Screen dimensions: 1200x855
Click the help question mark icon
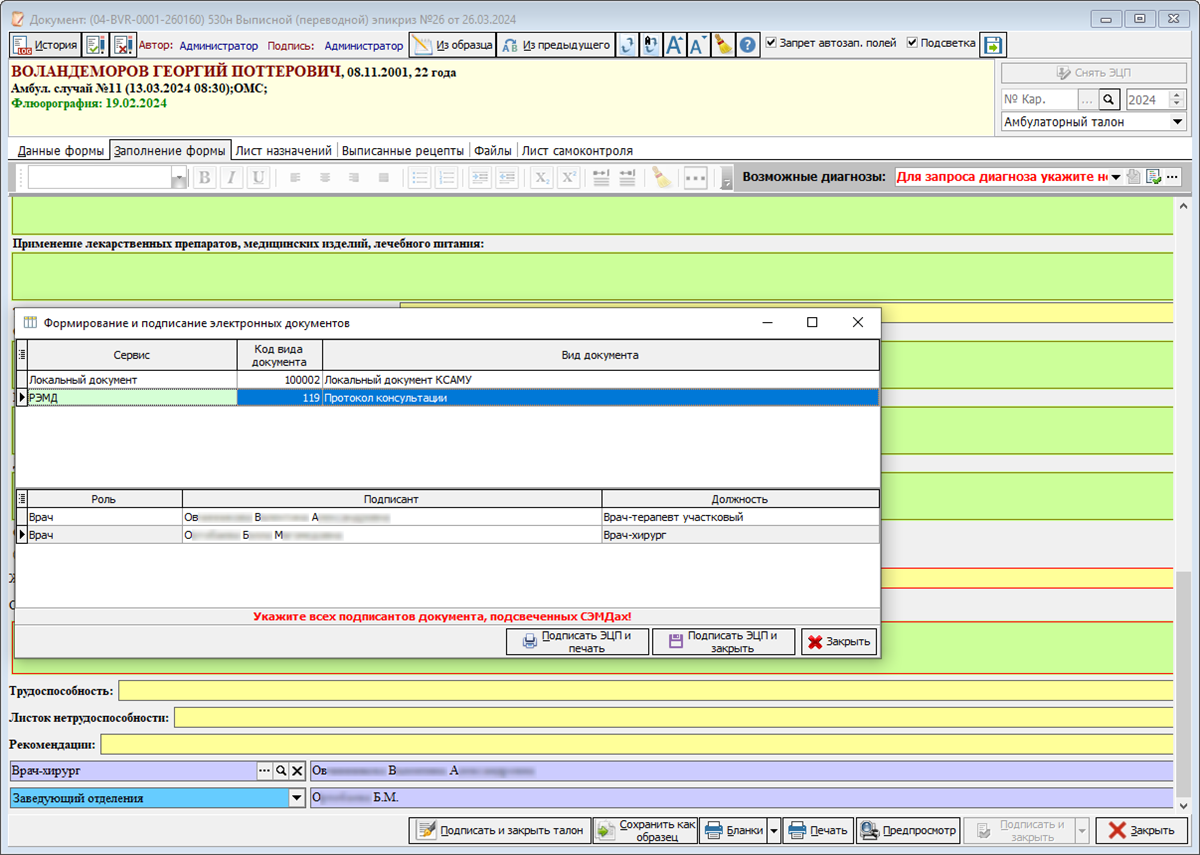748,45
